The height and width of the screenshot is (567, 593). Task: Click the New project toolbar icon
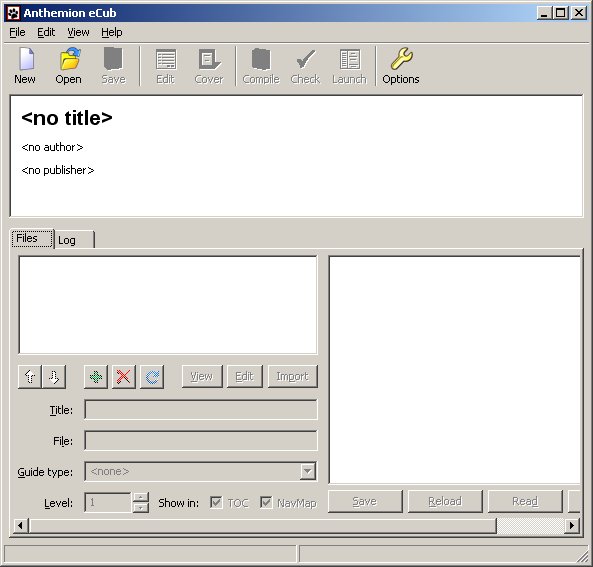(25, 66)
